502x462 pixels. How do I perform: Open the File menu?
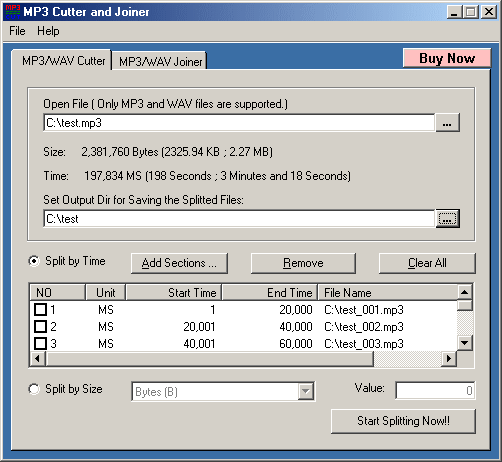point(17,31)
